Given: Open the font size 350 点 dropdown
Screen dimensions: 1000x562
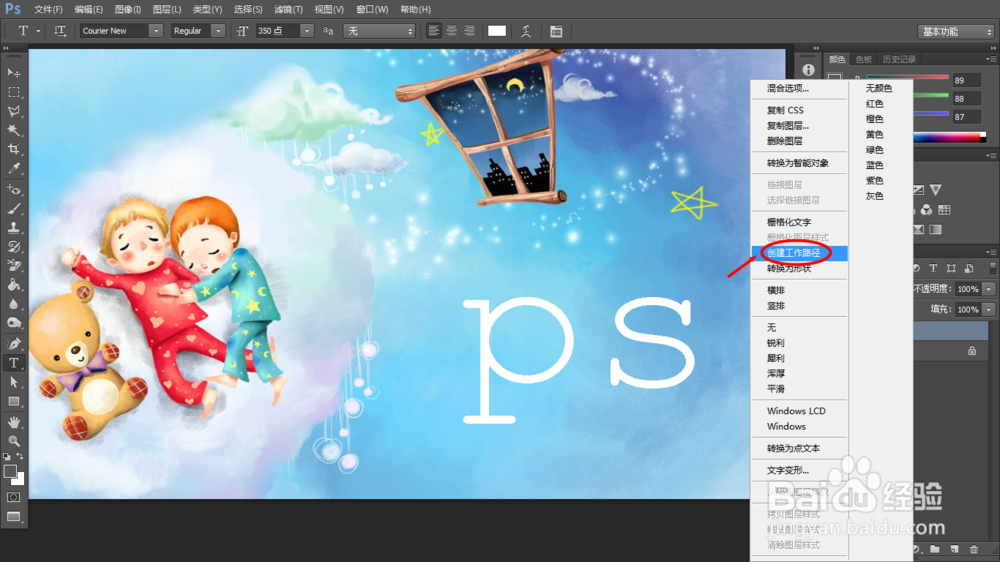Looking at the screenshot, I should pos(307,31).
